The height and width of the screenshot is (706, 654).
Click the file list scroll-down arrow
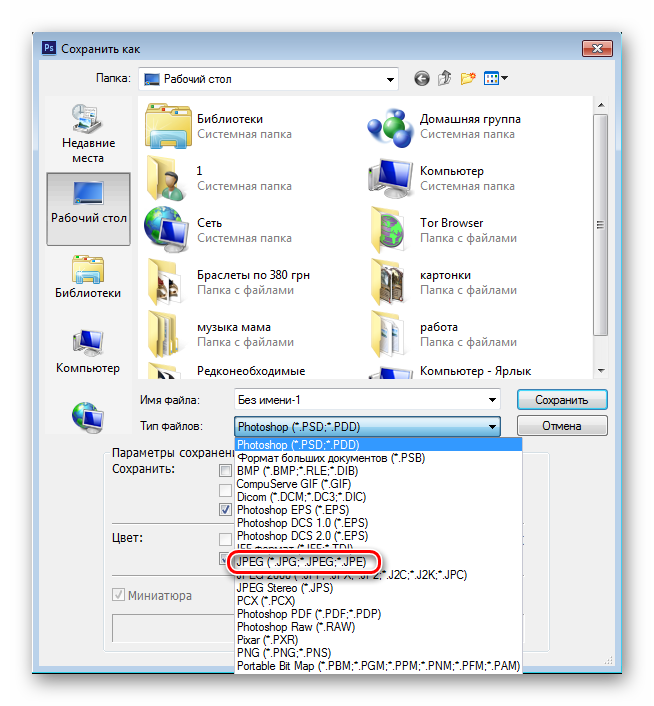point(601,371)
